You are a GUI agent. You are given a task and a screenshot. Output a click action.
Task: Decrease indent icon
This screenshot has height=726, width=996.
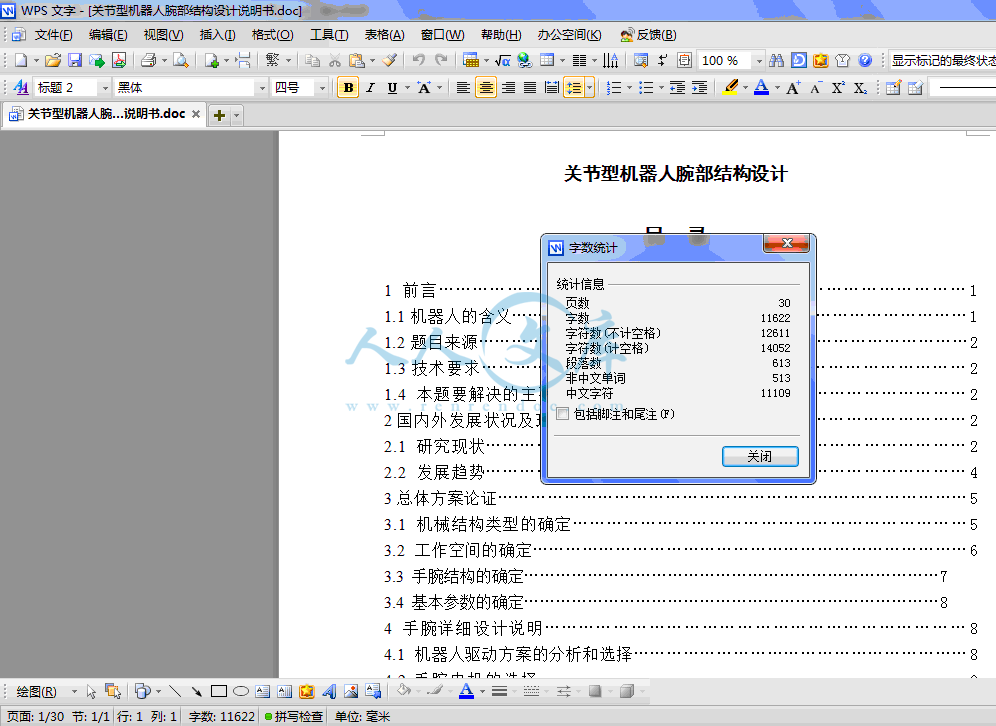(x=677, y=88)
